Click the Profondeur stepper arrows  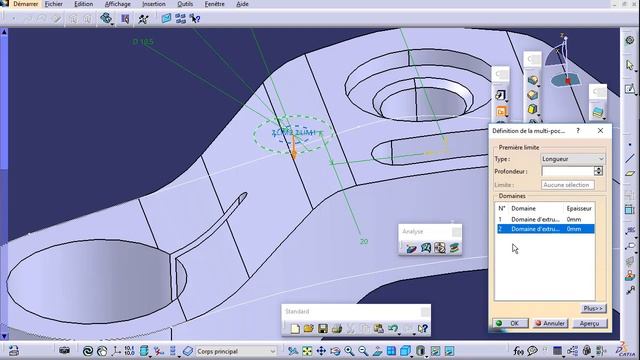pyautogui.click(x=598, y=171)
